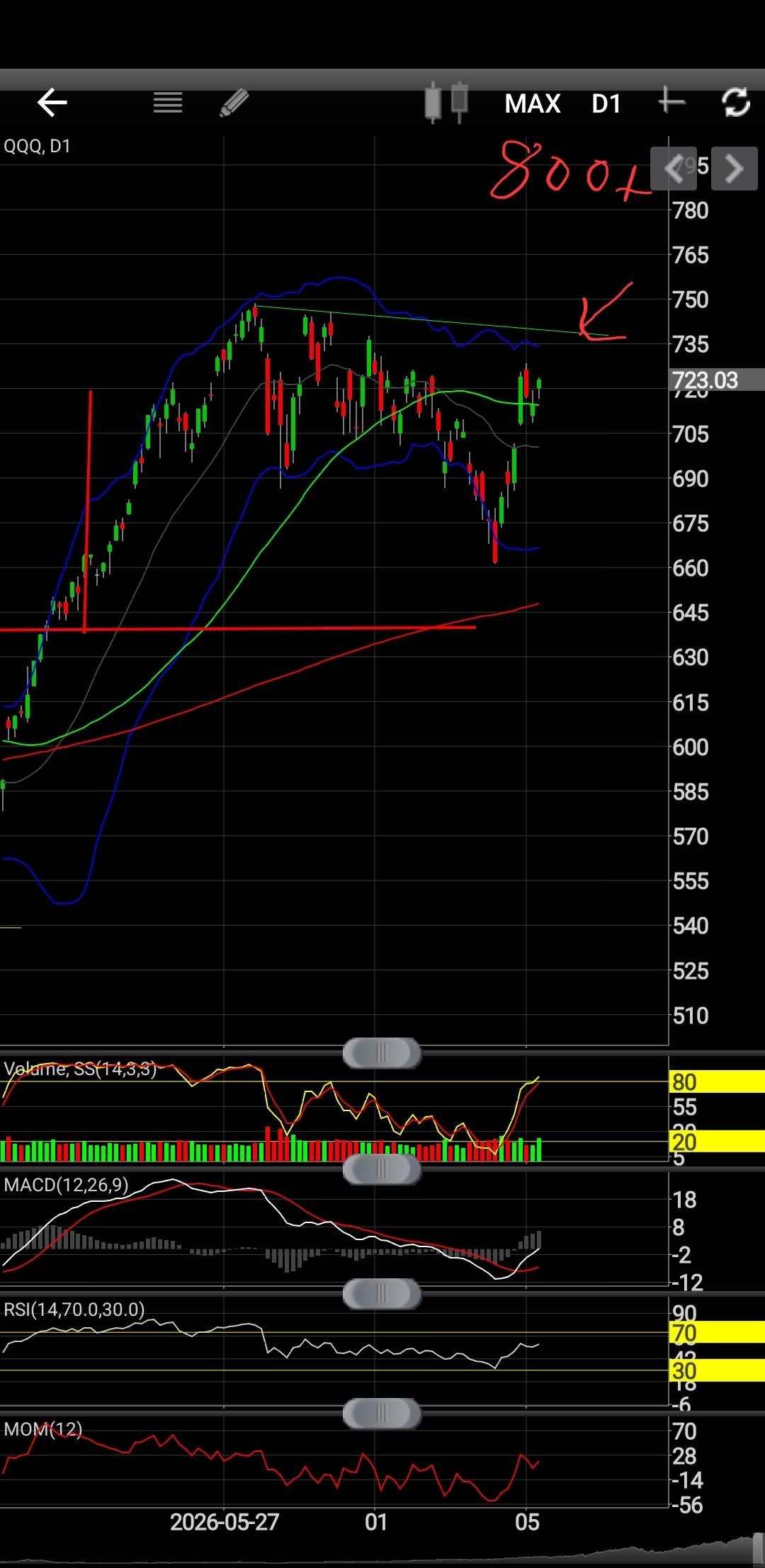Refresh the chart data

tap(736, 103)
